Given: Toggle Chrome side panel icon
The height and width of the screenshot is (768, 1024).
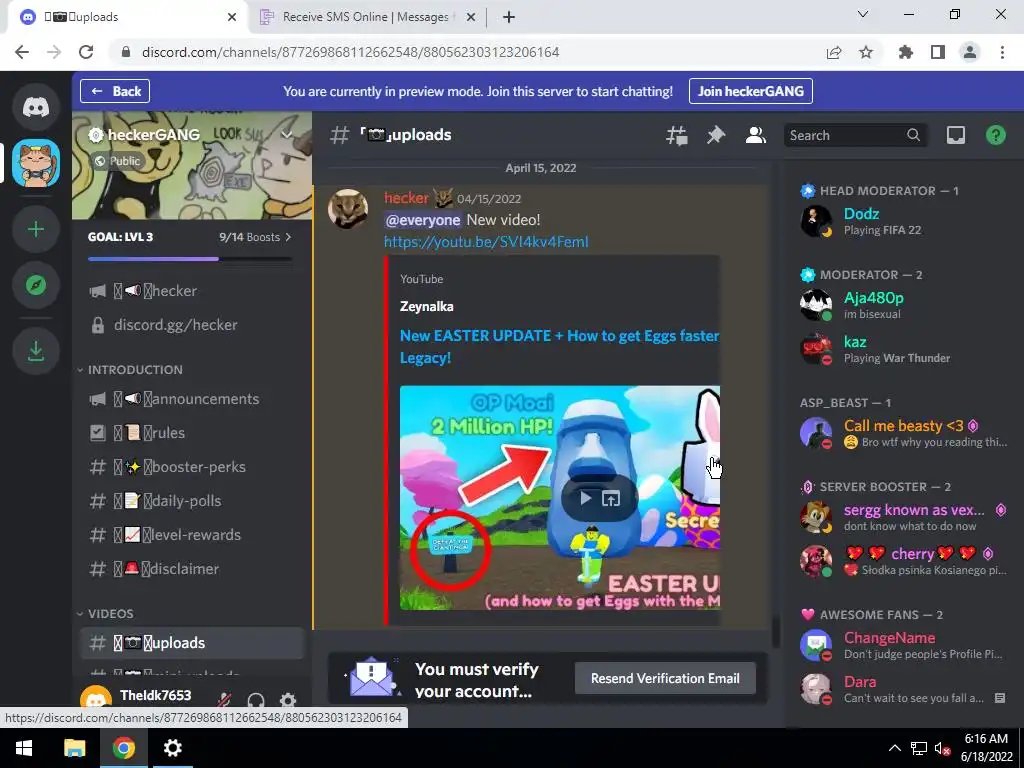Looking at the screenshot, I should click(x=938, y=52).
